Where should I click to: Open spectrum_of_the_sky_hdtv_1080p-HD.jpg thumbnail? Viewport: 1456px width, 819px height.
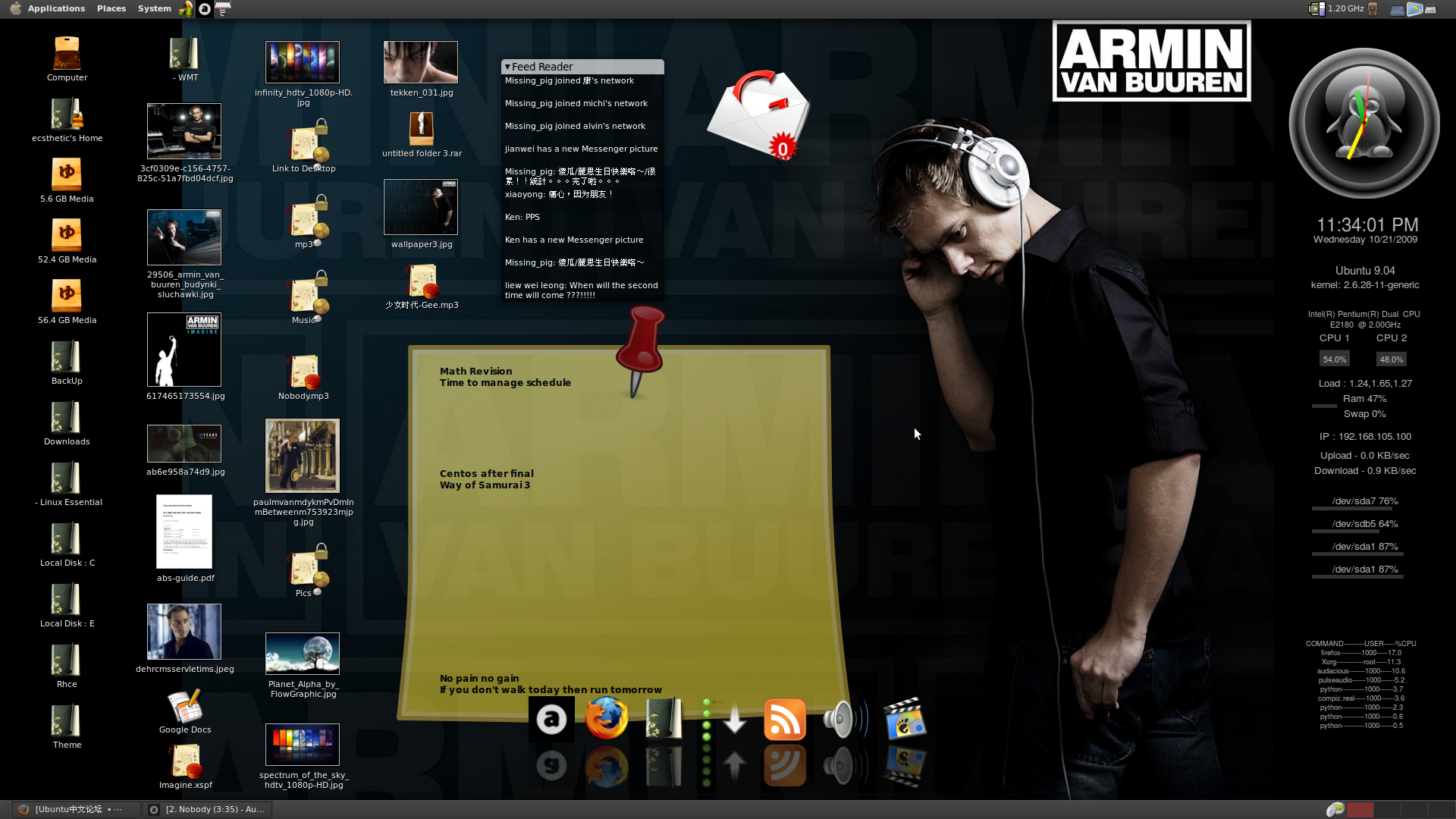tap(303, 745)
